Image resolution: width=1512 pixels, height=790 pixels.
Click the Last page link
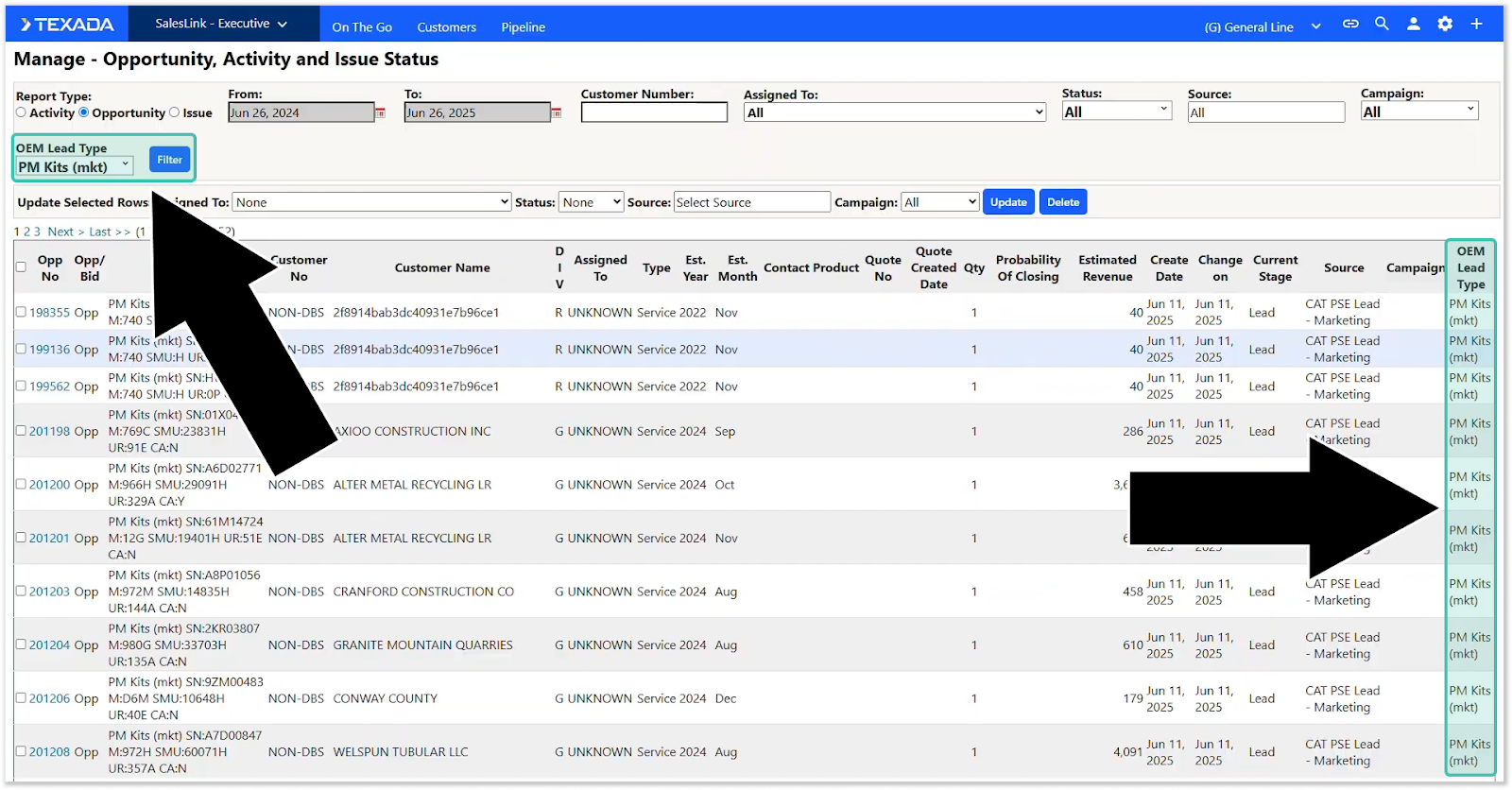click(x=110, y=232)
